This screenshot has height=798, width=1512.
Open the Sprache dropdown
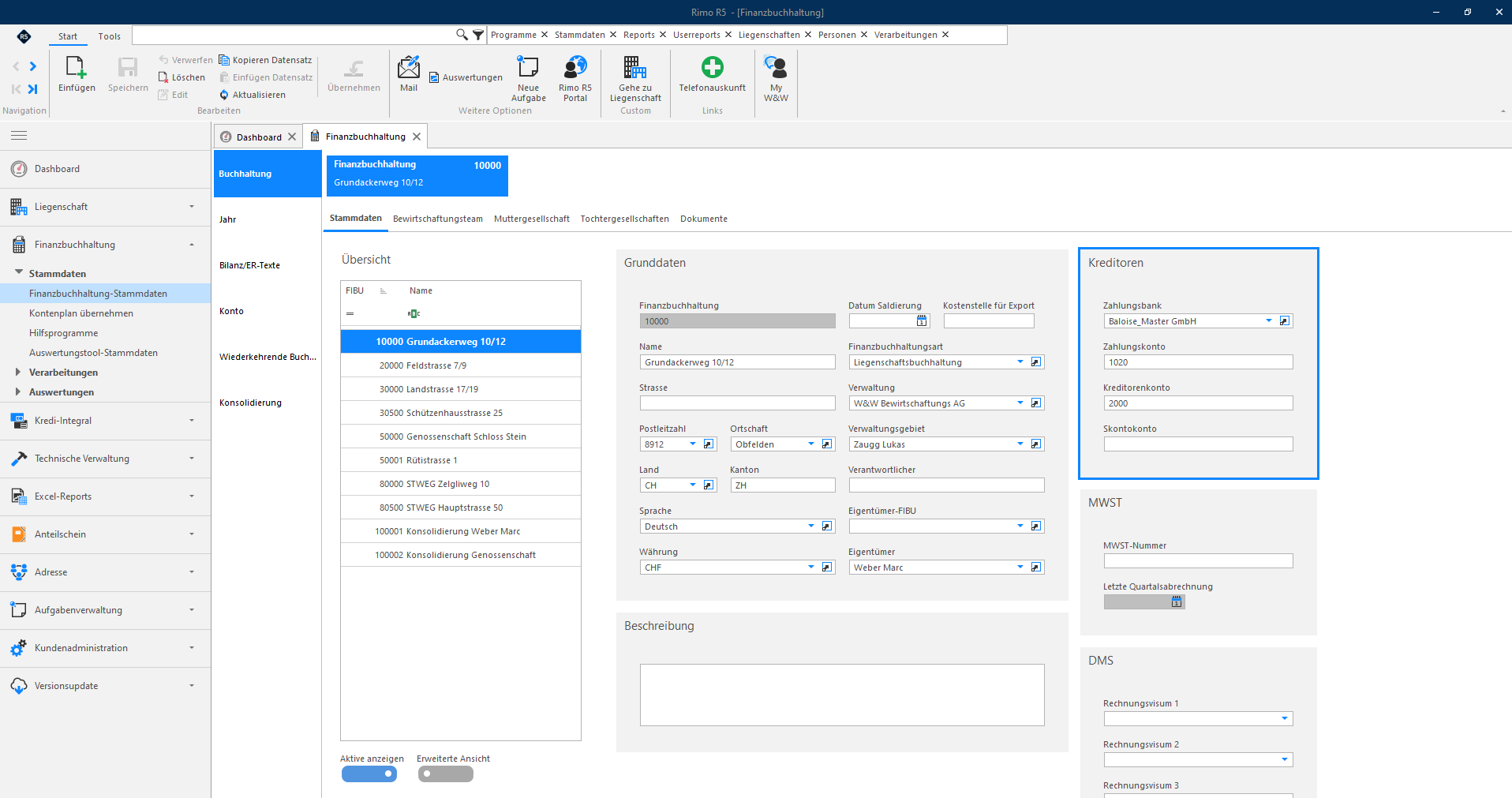pyautogui.click(x=811, y=526)
